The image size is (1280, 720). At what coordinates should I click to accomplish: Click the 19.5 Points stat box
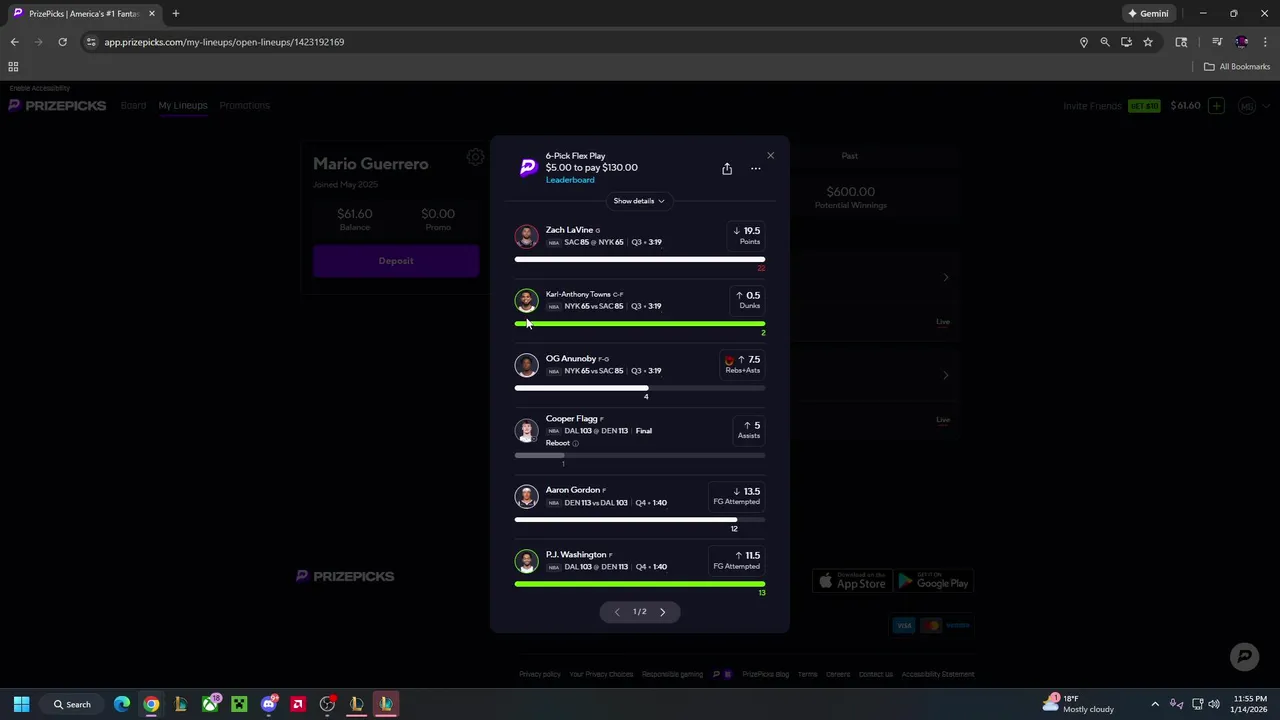747,236
